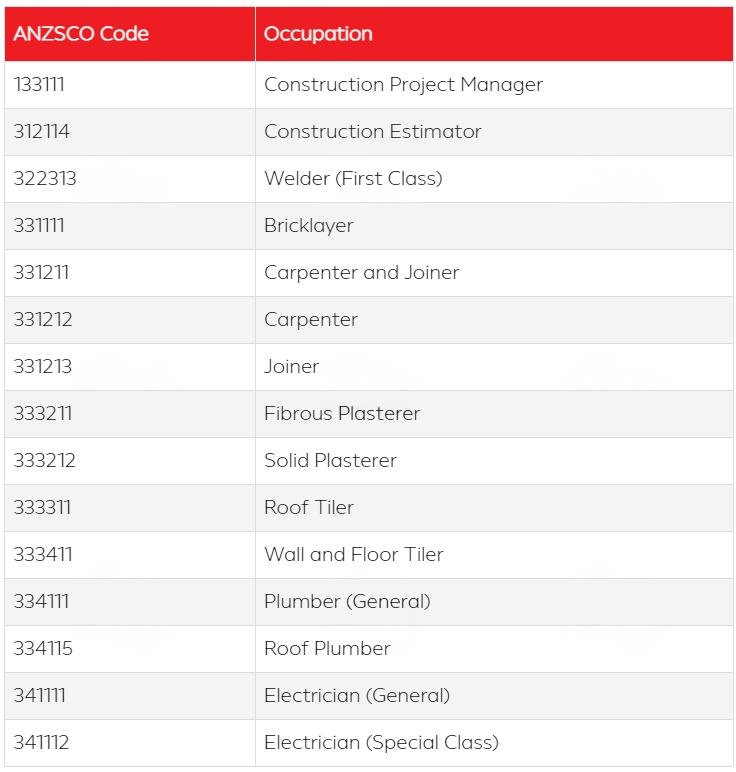Click code 322313 in the table
Screen dimensions: 736x772
45,179
